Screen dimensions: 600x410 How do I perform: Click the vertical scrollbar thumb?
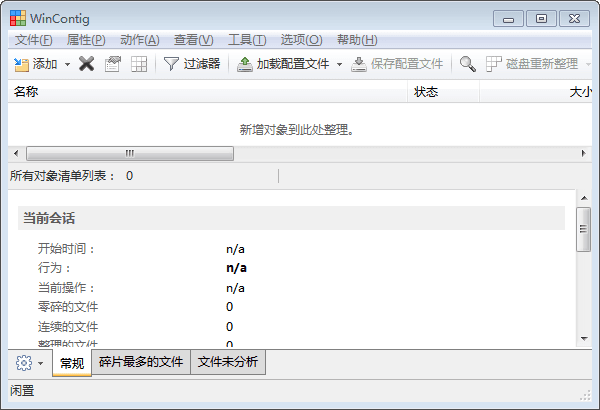pyautogui.click(x=584, y=229)
